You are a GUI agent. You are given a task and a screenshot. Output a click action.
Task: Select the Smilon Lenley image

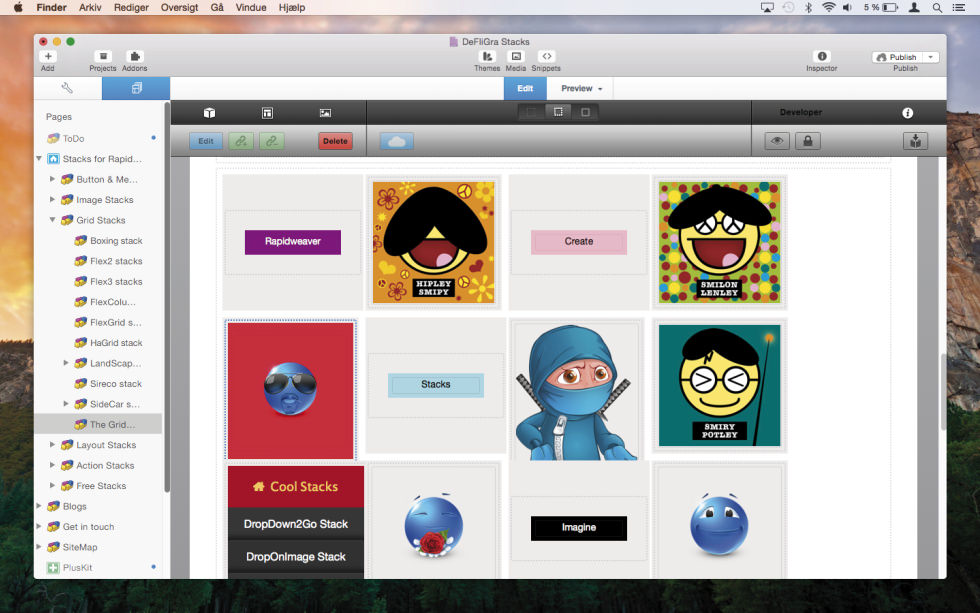tap(719, 242)
